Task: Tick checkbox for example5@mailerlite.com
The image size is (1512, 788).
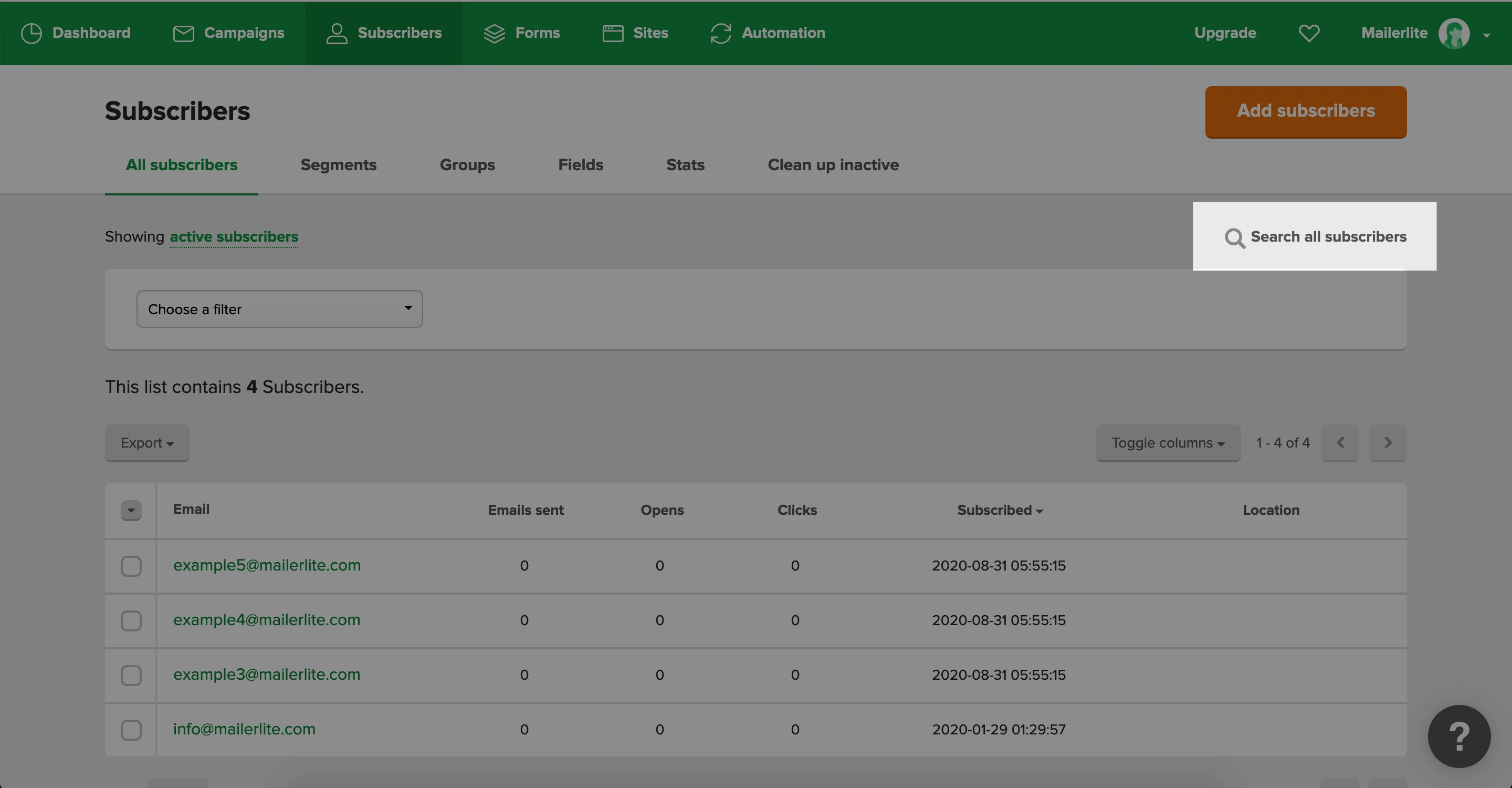Action: point(131,566)
